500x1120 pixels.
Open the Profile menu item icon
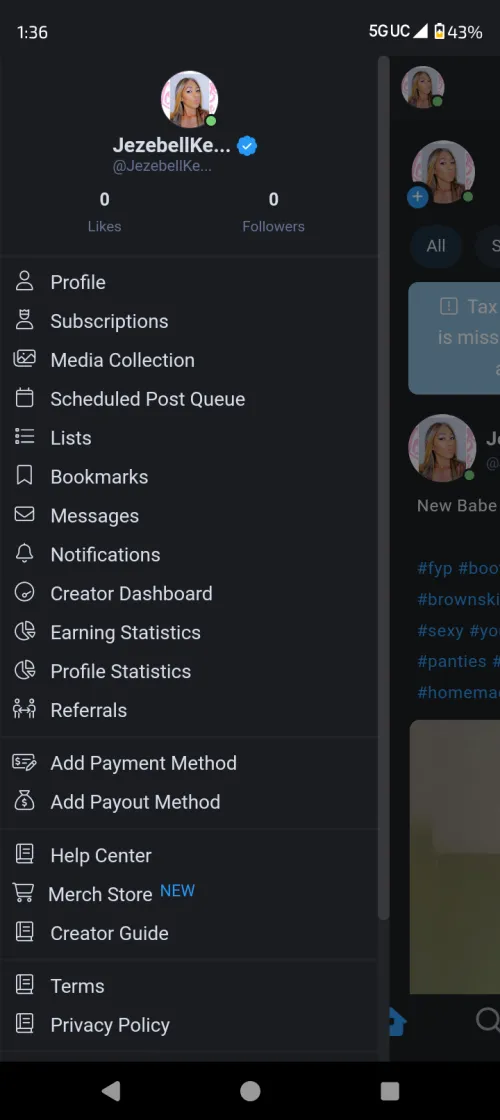tap(24, 281)
